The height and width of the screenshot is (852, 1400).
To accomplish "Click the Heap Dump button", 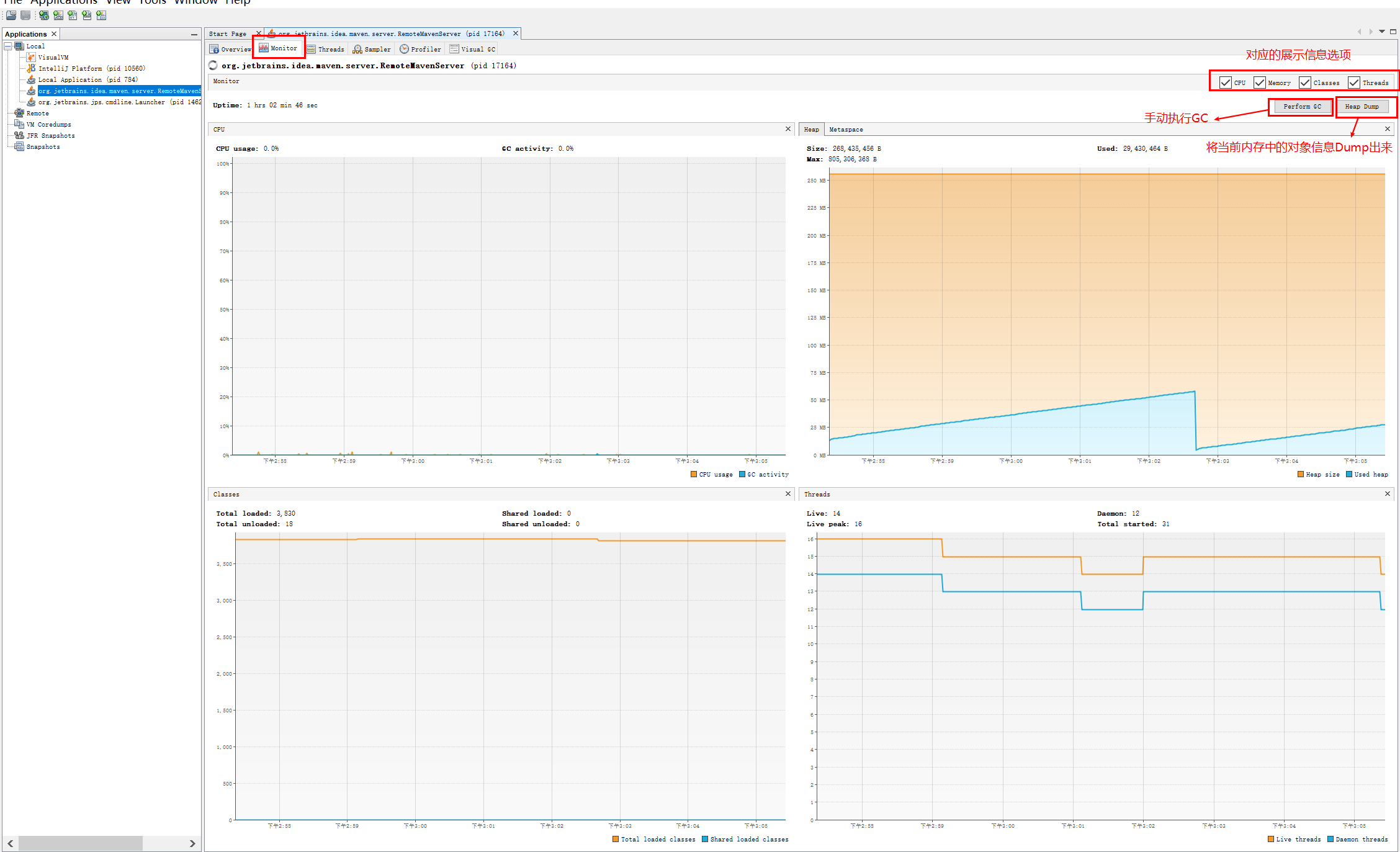I will coord(1362,107).
